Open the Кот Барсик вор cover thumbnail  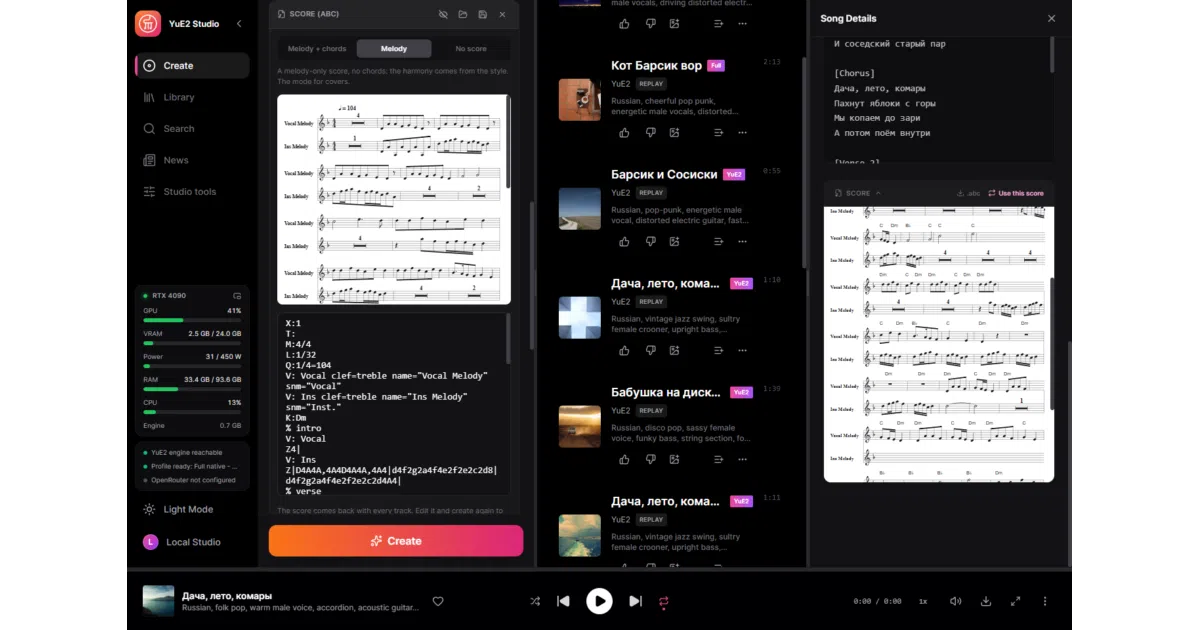580,100
